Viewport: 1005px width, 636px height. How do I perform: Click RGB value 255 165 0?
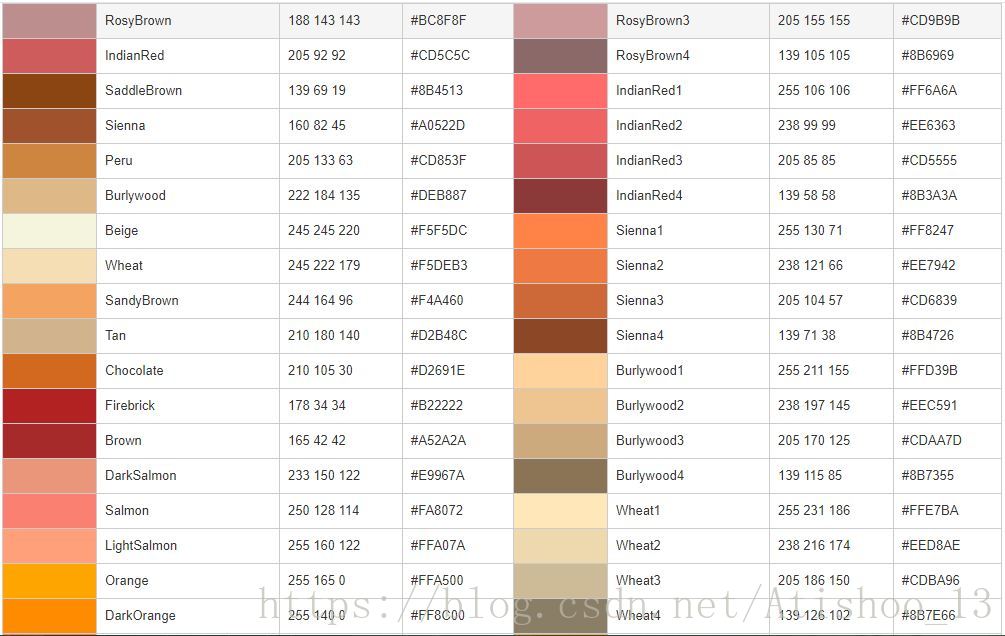point(317,580)
